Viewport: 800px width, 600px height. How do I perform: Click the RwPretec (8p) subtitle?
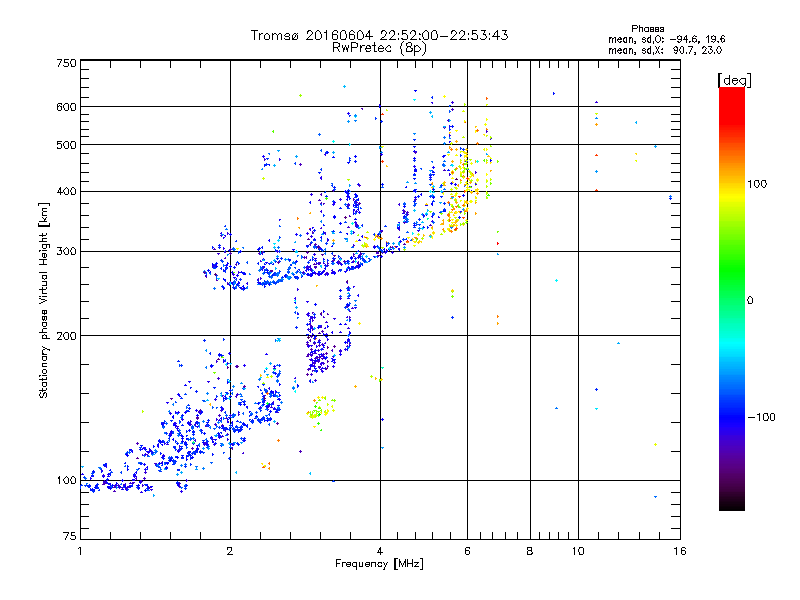[379, 47]
